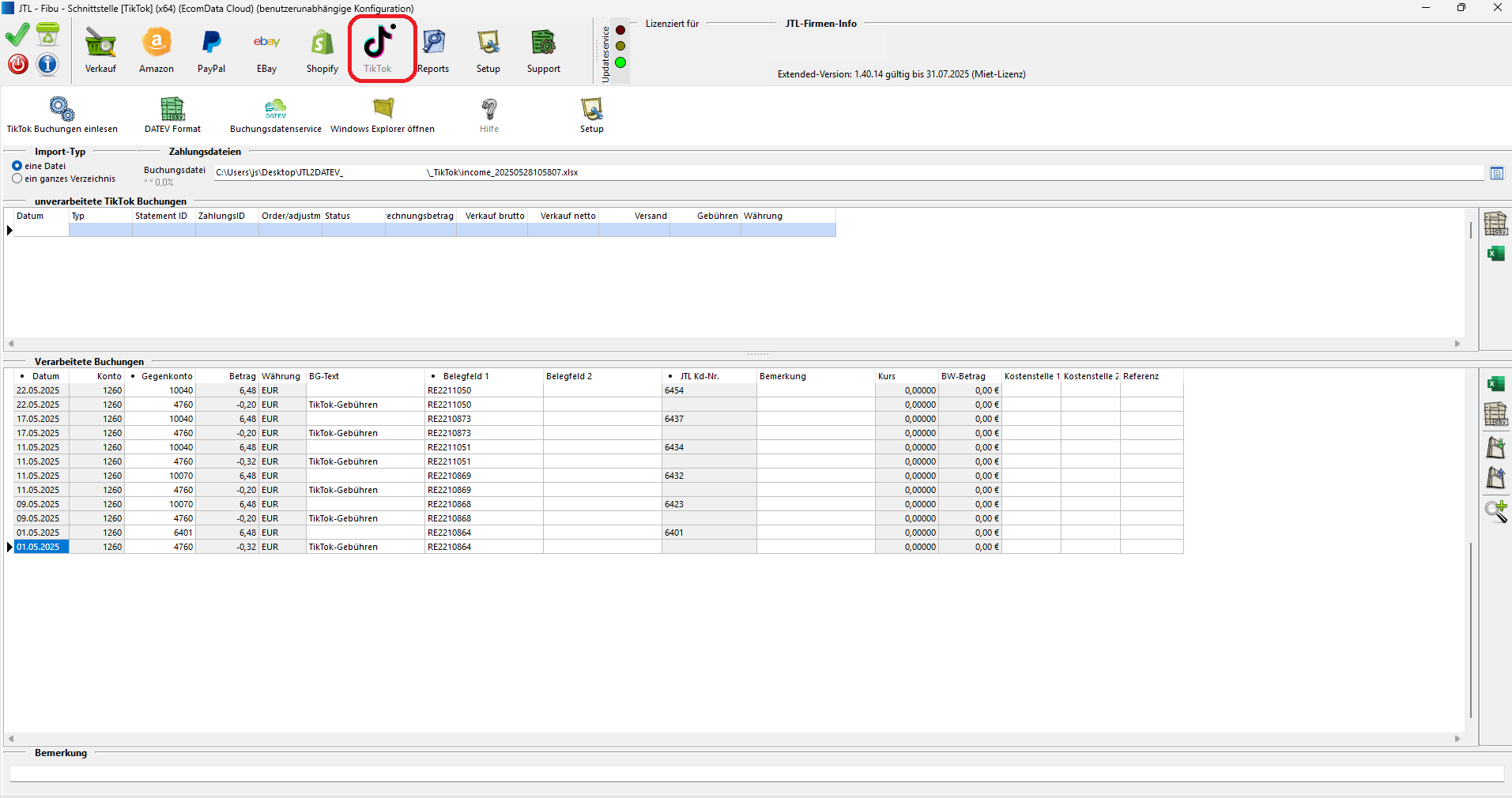Select 'ein ganzes Verzeichnis' import option
The image size is (1512, 798).
click(x=17, y=179)
